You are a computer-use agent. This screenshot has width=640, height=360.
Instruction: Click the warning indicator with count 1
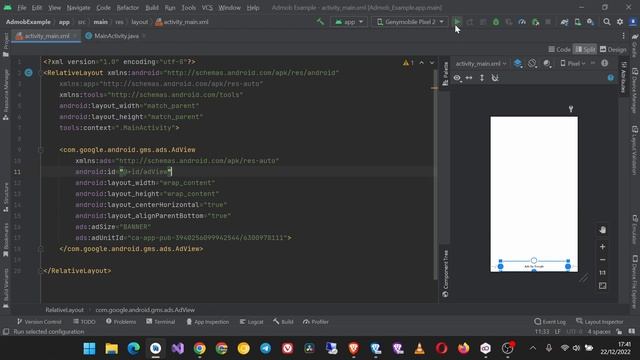[x=408, y=62]
